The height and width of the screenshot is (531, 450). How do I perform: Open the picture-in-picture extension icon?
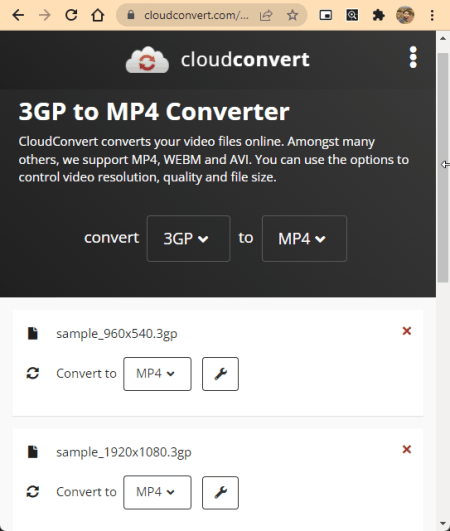coord(325,15)
